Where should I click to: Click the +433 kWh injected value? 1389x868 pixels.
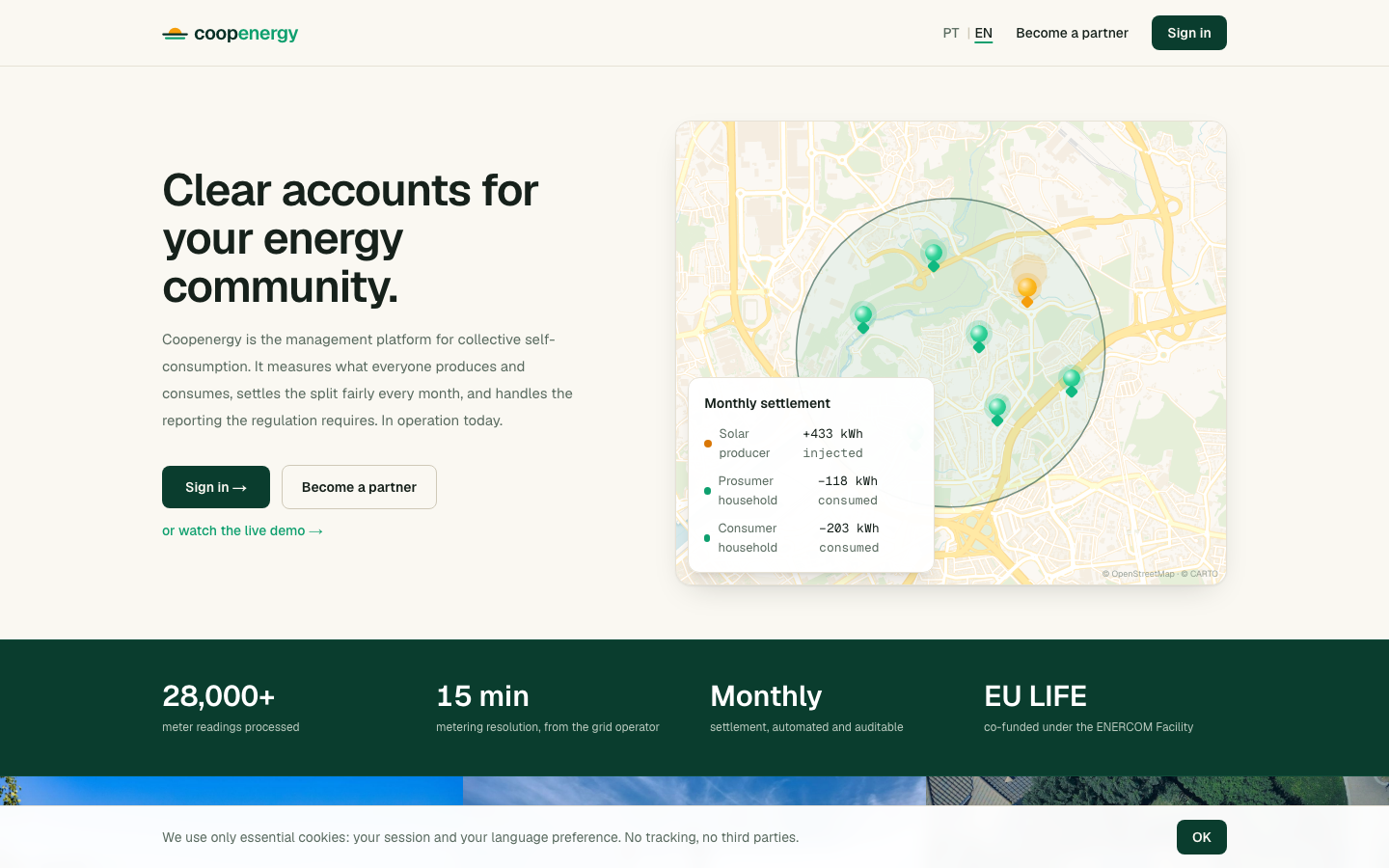tap(833, 444)
